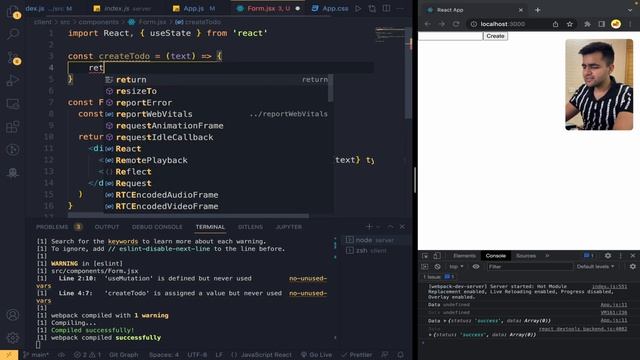The height and width of the screenshot is (360, 640).
Task: Switch to DevTools Elements tab
Action: click(464, 256)
